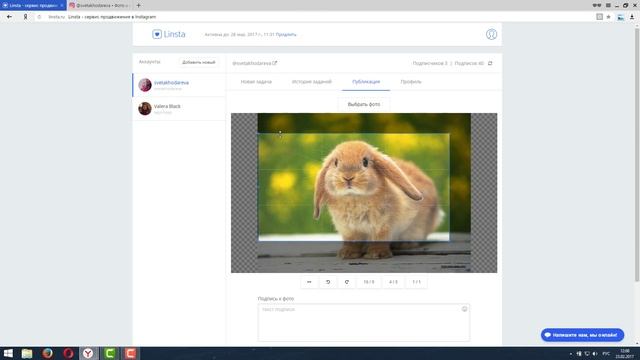Image resolution: width=640 pixels, height=360 pixels.
Task: Switch to the Новая задача tab
Action: point(256,82)
